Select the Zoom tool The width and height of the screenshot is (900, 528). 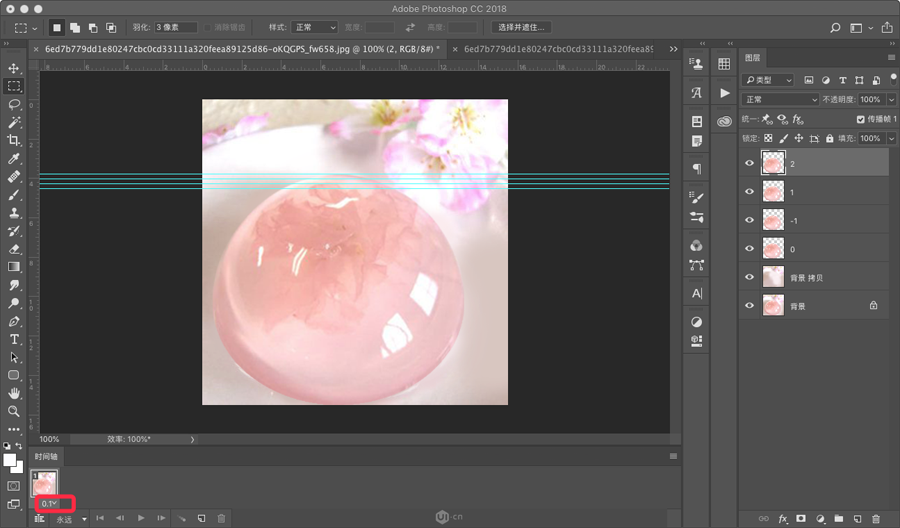pyautogui.click(x=14, y=411)
